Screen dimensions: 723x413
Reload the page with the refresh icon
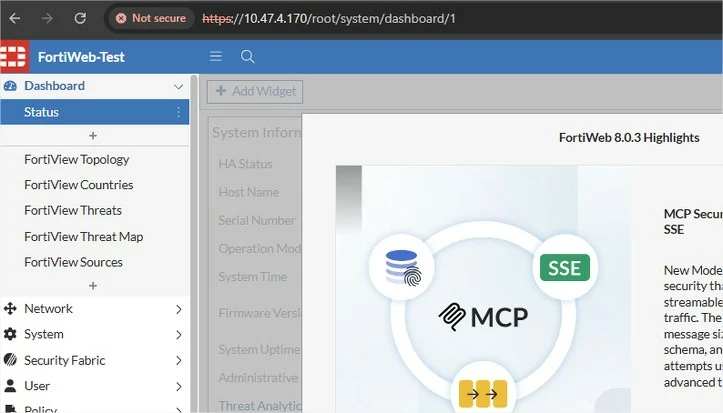tap(80, 18)
